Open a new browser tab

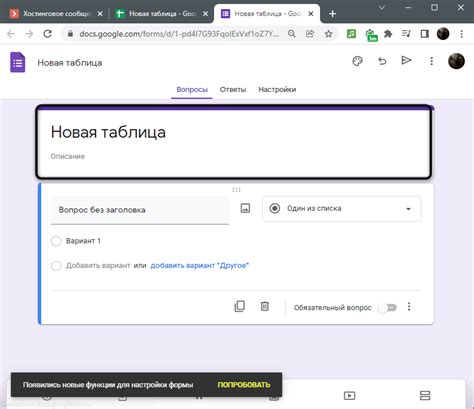pyautogui.click(x=332, y=14)
